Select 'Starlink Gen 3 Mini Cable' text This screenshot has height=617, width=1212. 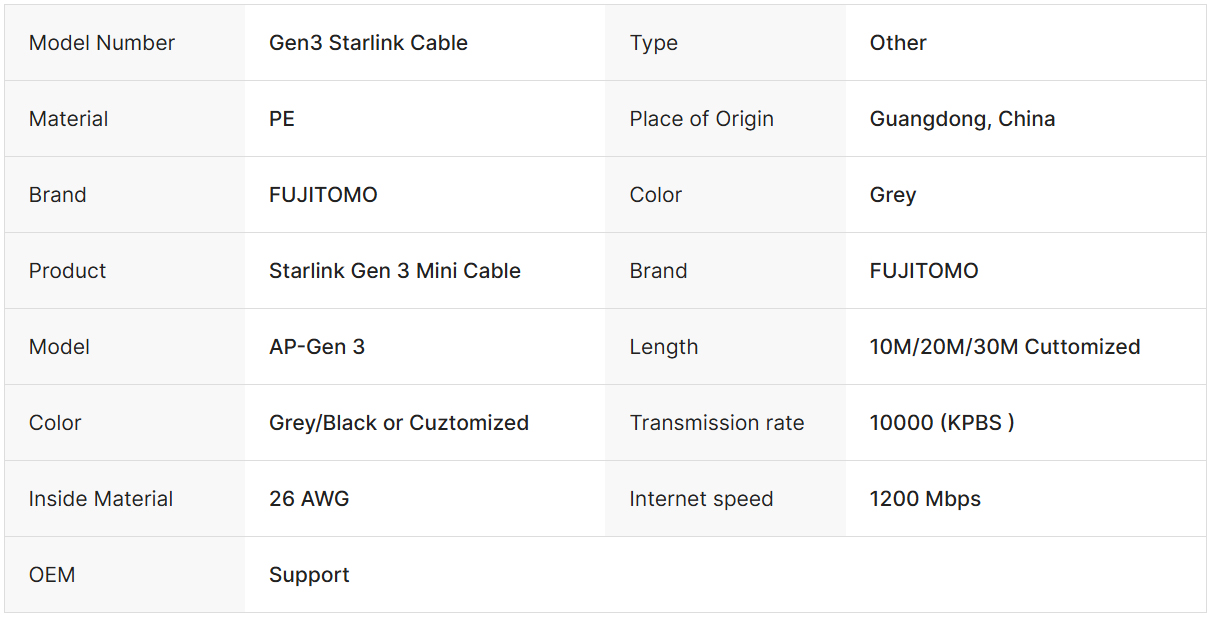tap(394, 271)
